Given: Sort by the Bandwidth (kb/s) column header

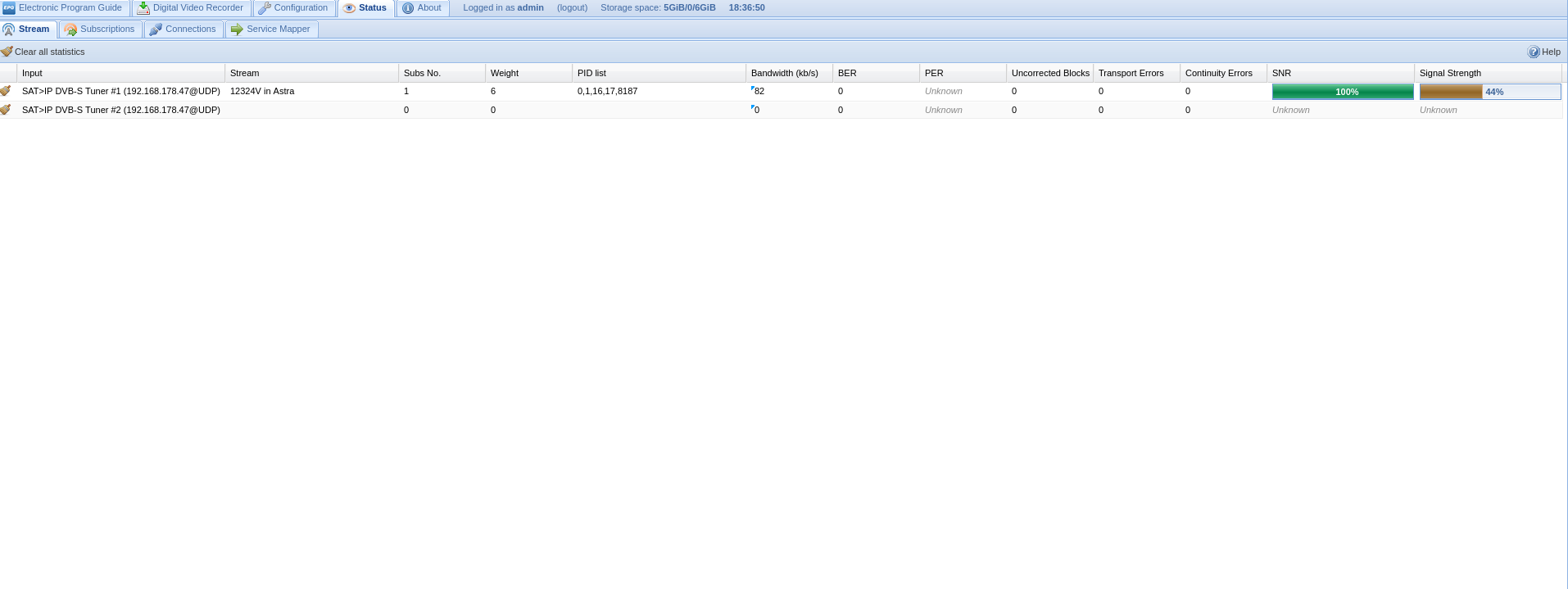Looking at the screenshot, I should (x=784, y=73).
